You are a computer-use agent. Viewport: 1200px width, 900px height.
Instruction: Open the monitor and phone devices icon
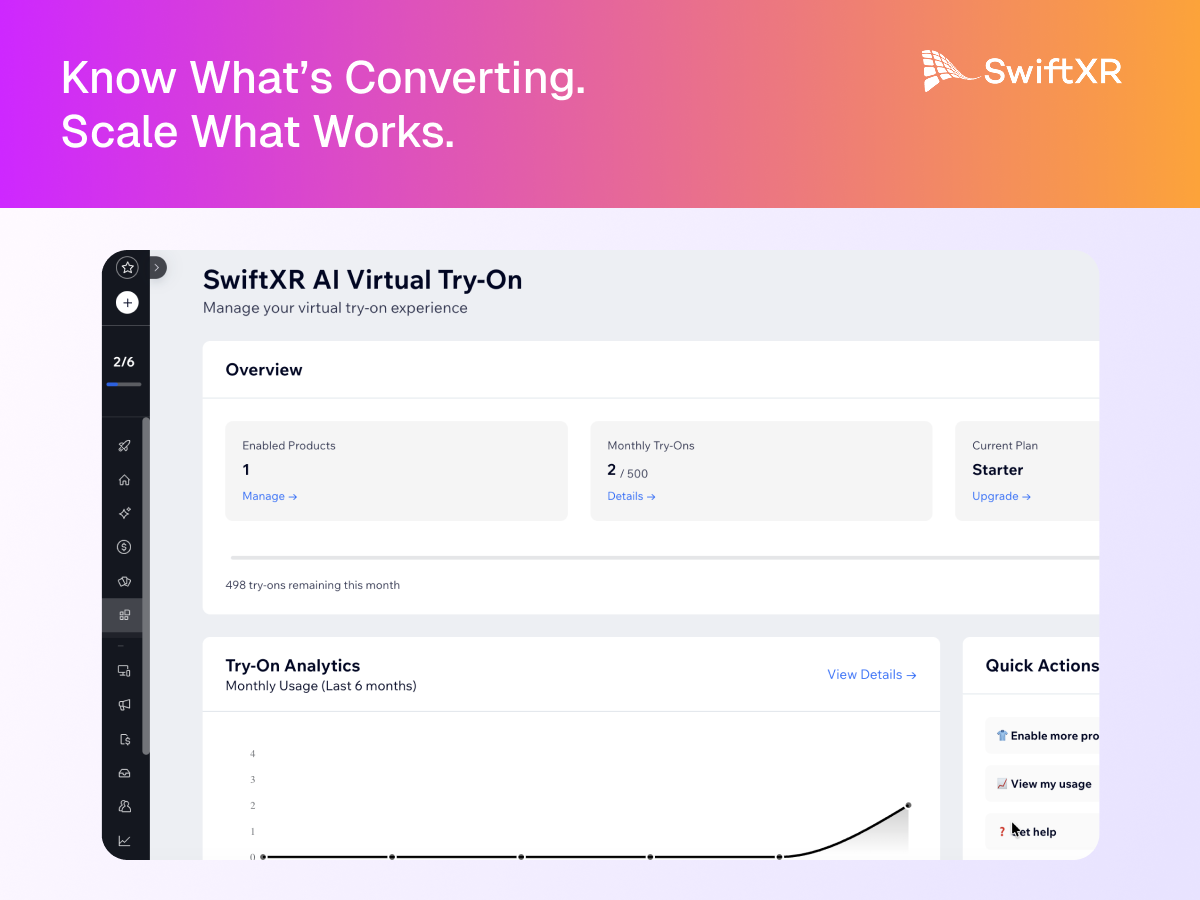click(125, 671)
